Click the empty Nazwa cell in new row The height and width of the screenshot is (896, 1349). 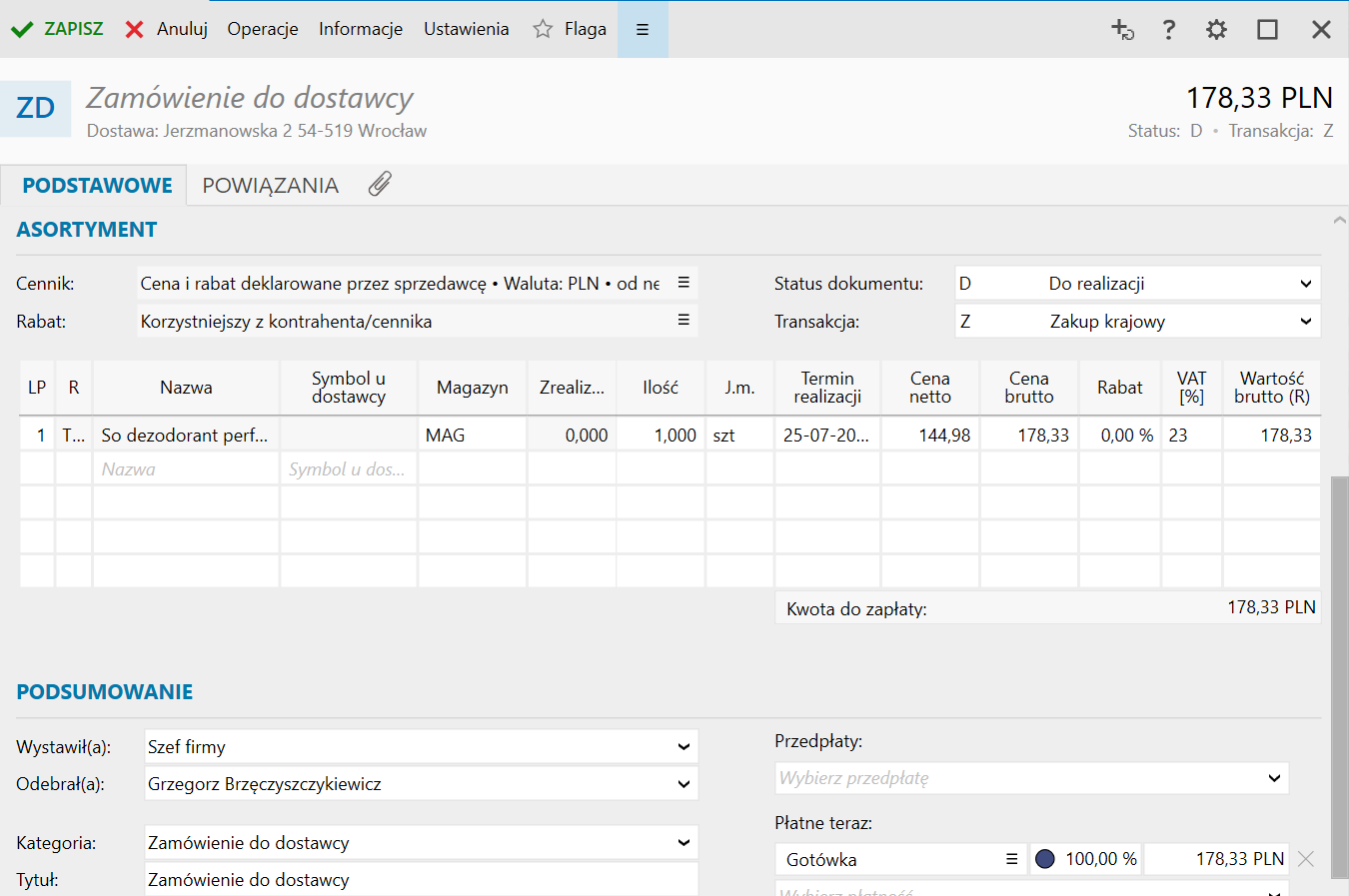click(x=186, y=469)
